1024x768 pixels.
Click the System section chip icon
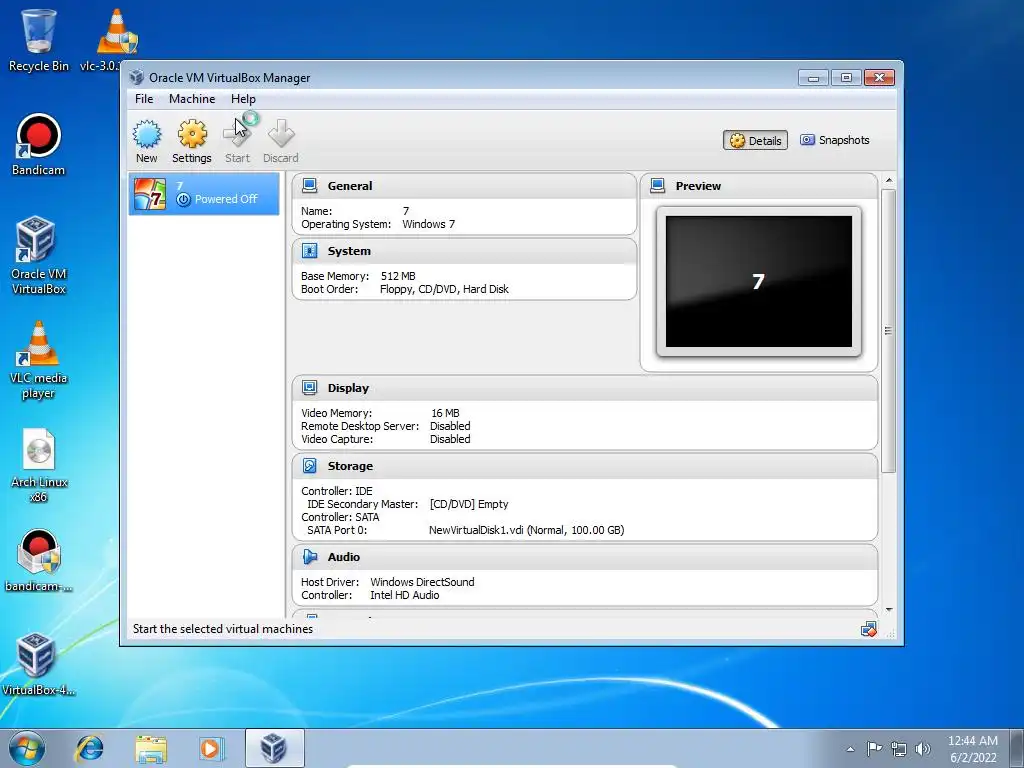pyautogui.click(x=310, y=251)
